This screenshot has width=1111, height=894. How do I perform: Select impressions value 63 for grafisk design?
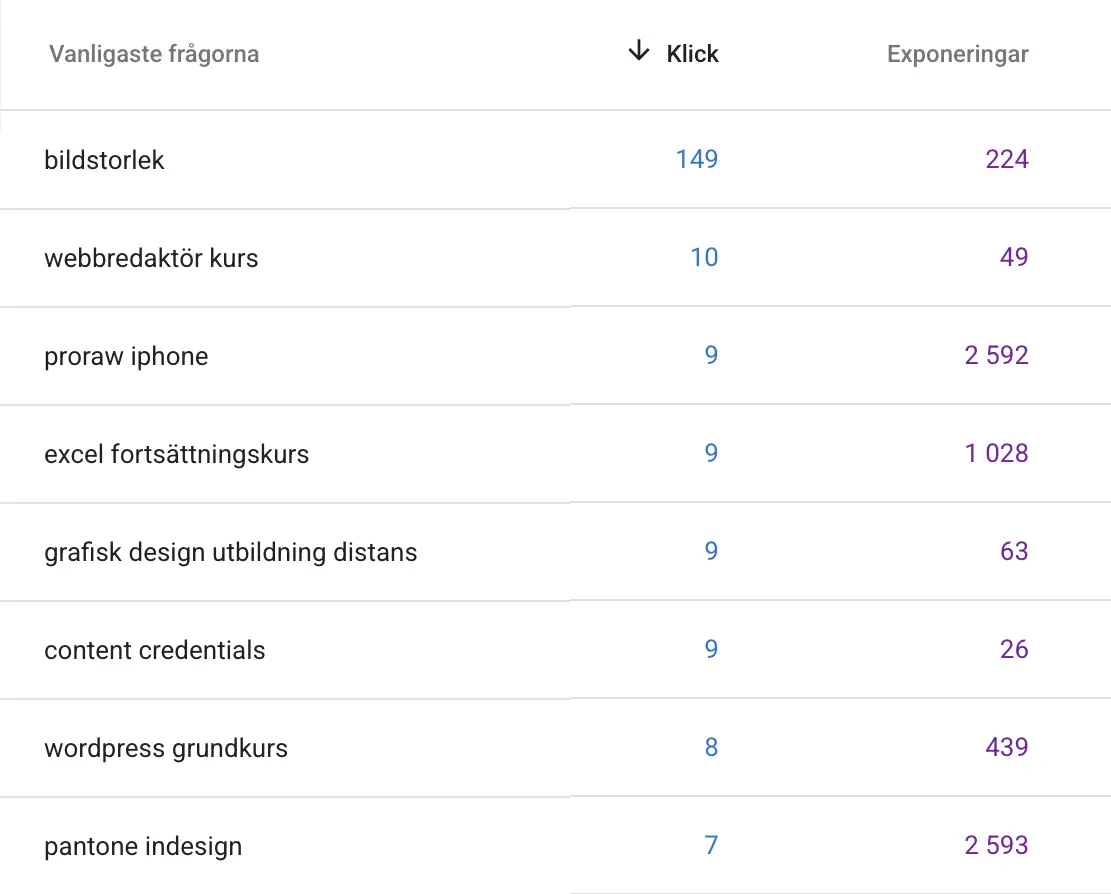(1014, 550)
